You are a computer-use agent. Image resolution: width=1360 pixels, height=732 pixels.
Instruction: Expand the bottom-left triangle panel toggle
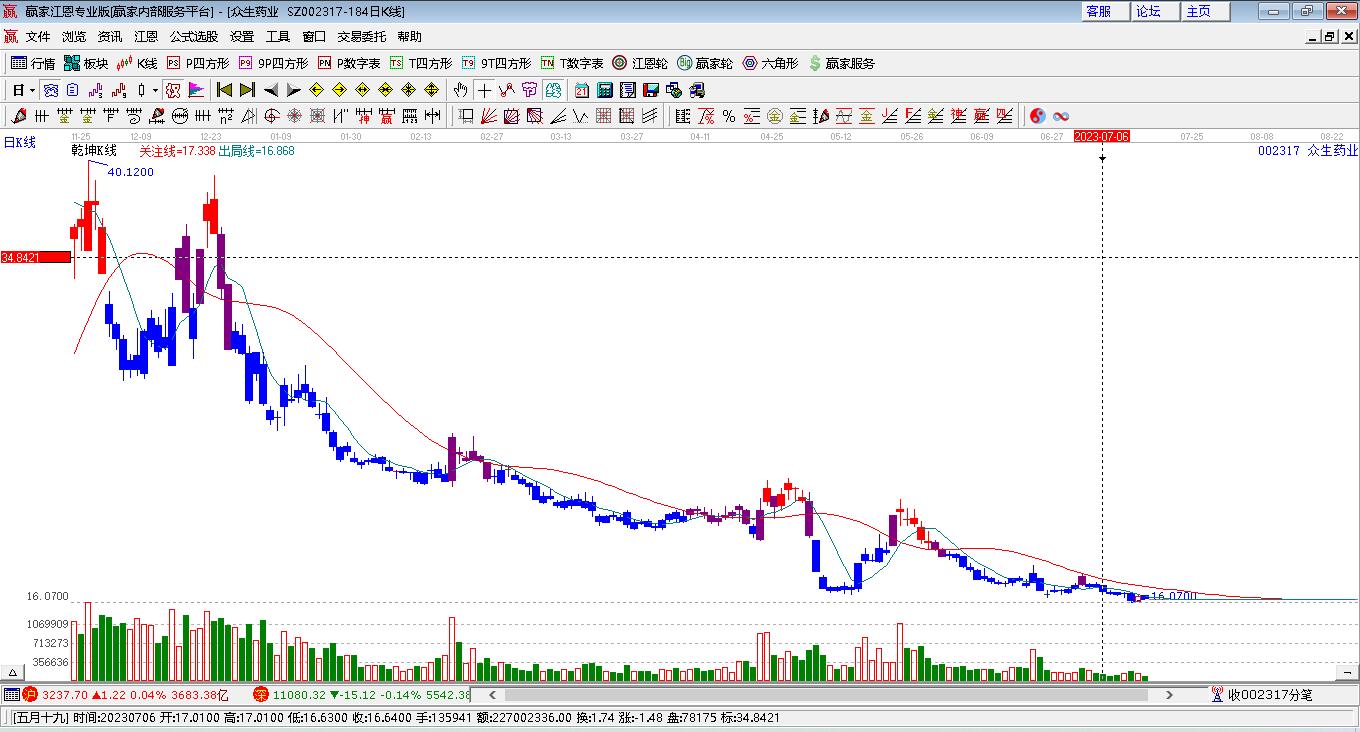13,673
